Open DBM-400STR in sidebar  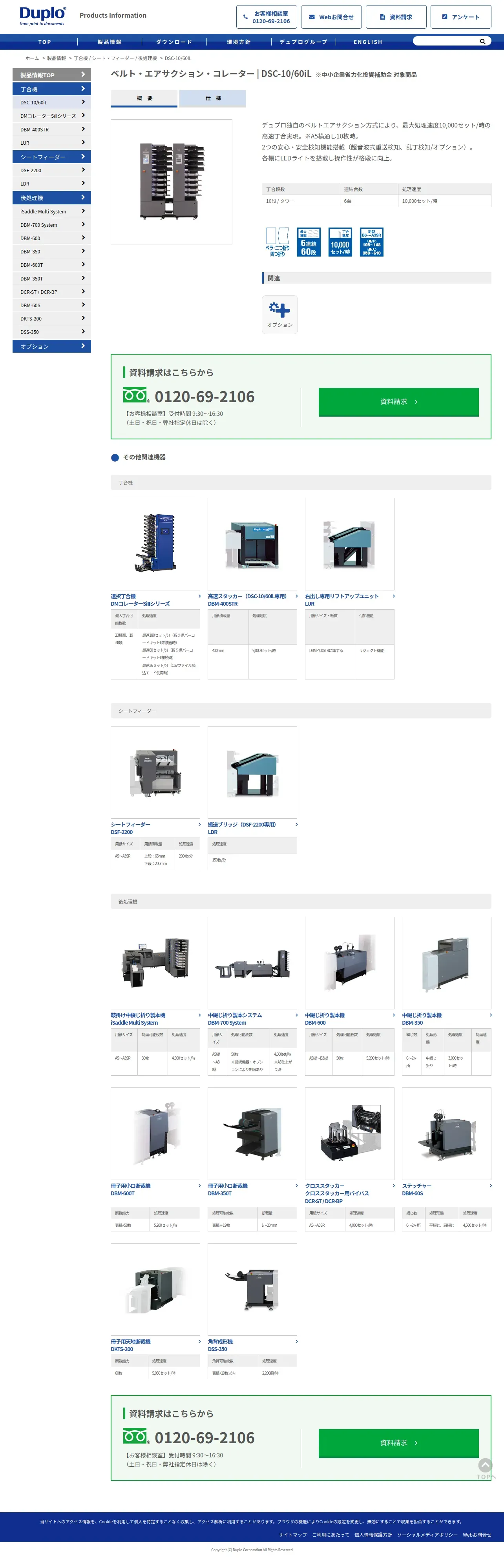(x=52, y=129)
